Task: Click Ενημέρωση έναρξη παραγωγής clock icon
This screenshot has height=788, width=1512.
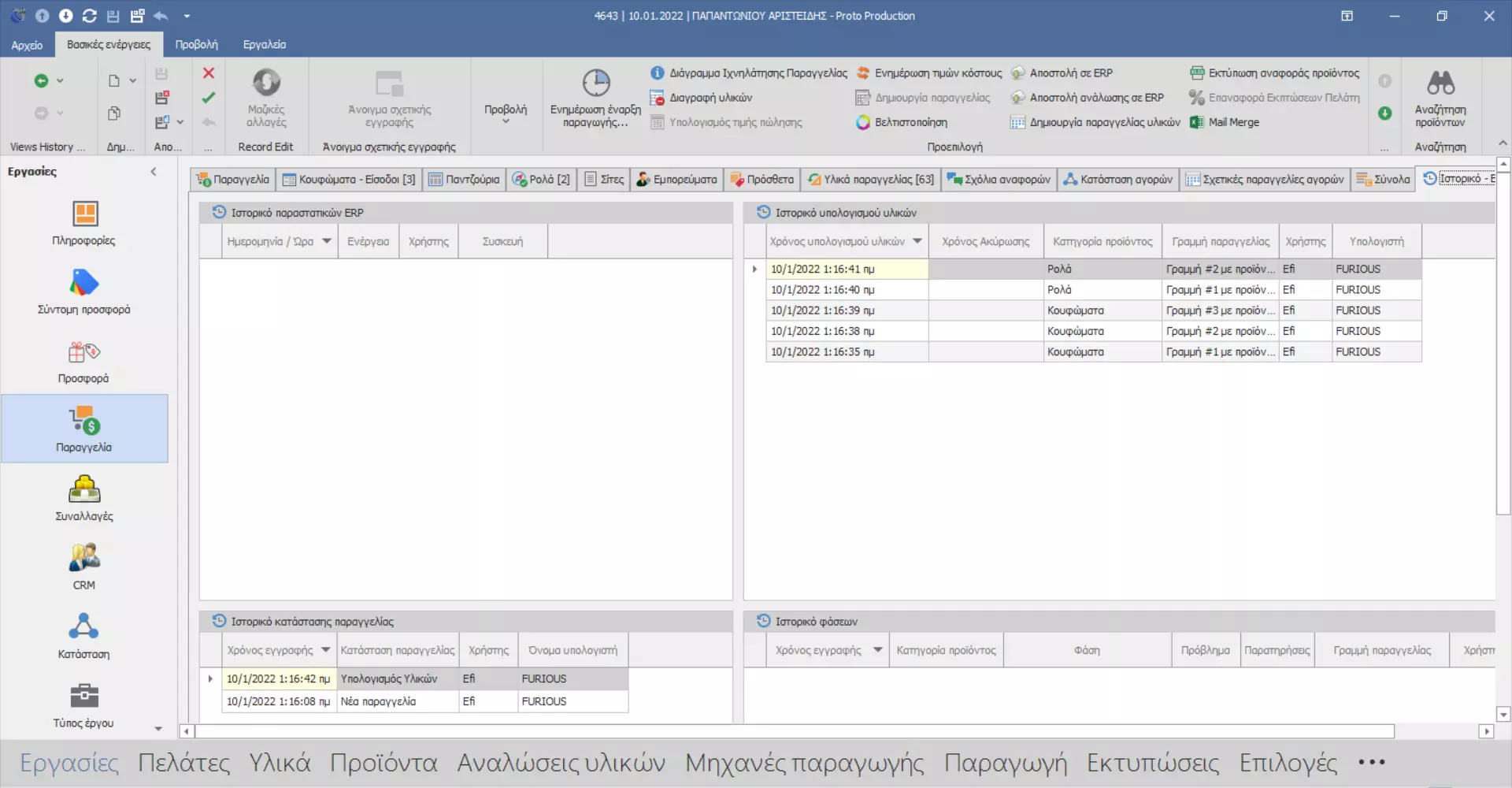Action: coord(595,84)
